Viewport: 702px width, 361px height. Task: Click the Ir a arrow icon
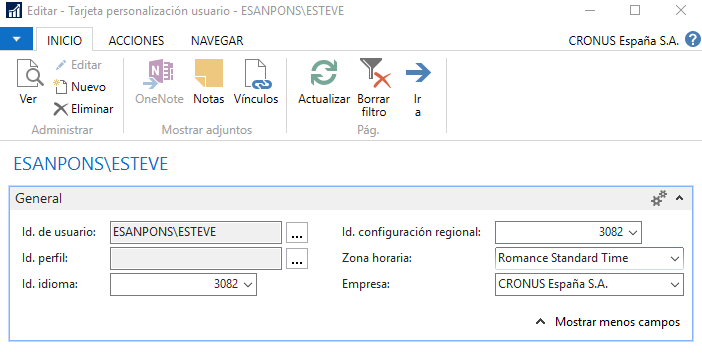click(x=418, y=73)
